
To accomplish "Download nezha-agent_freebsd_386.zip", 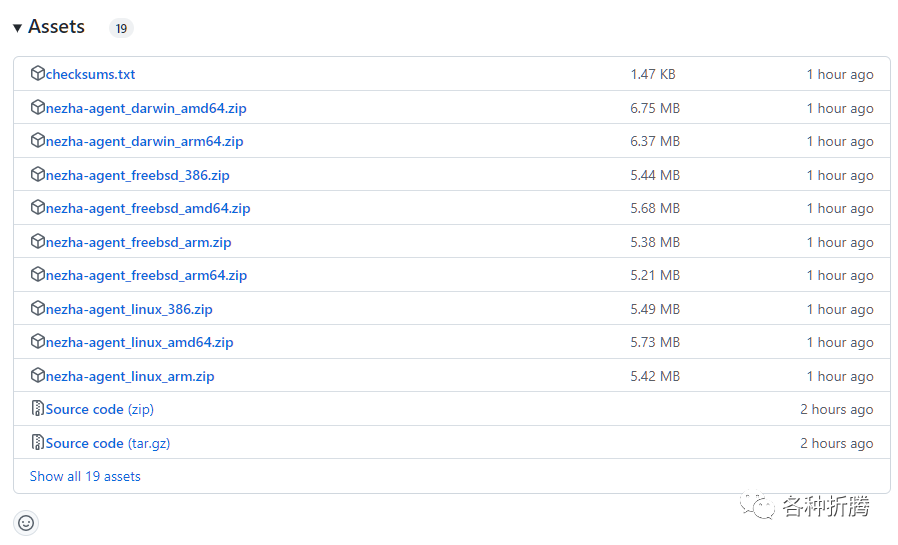I will (x=137, y=175).
